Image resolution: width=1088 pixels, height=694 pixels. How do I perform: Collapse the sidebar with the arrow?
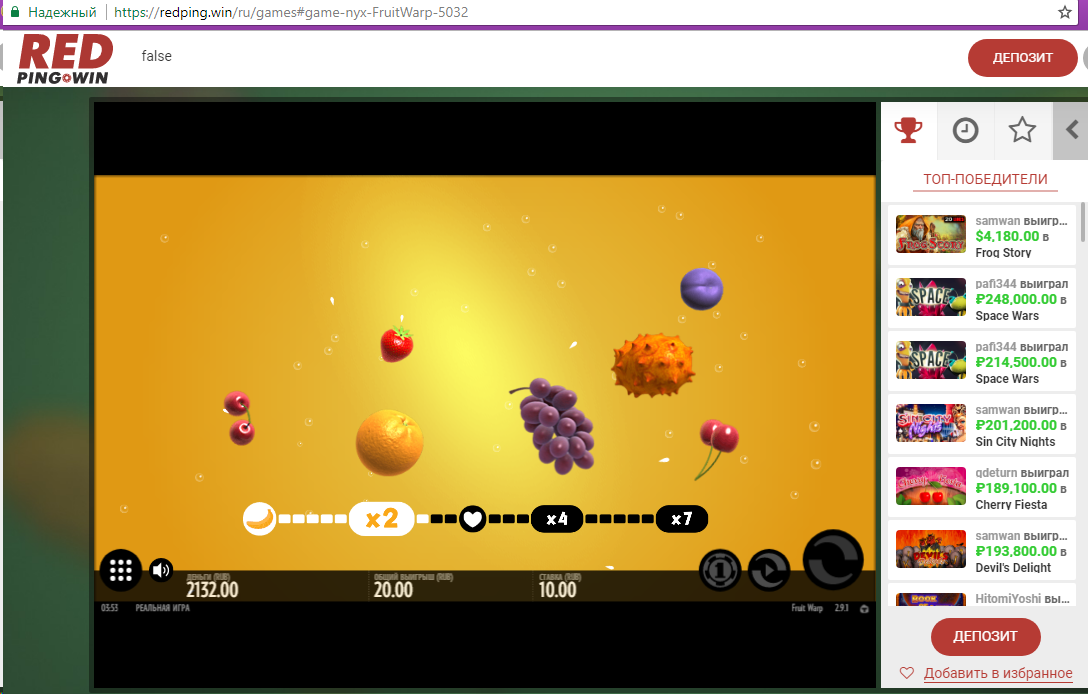pyautogui.click(x=1071, y=130)
